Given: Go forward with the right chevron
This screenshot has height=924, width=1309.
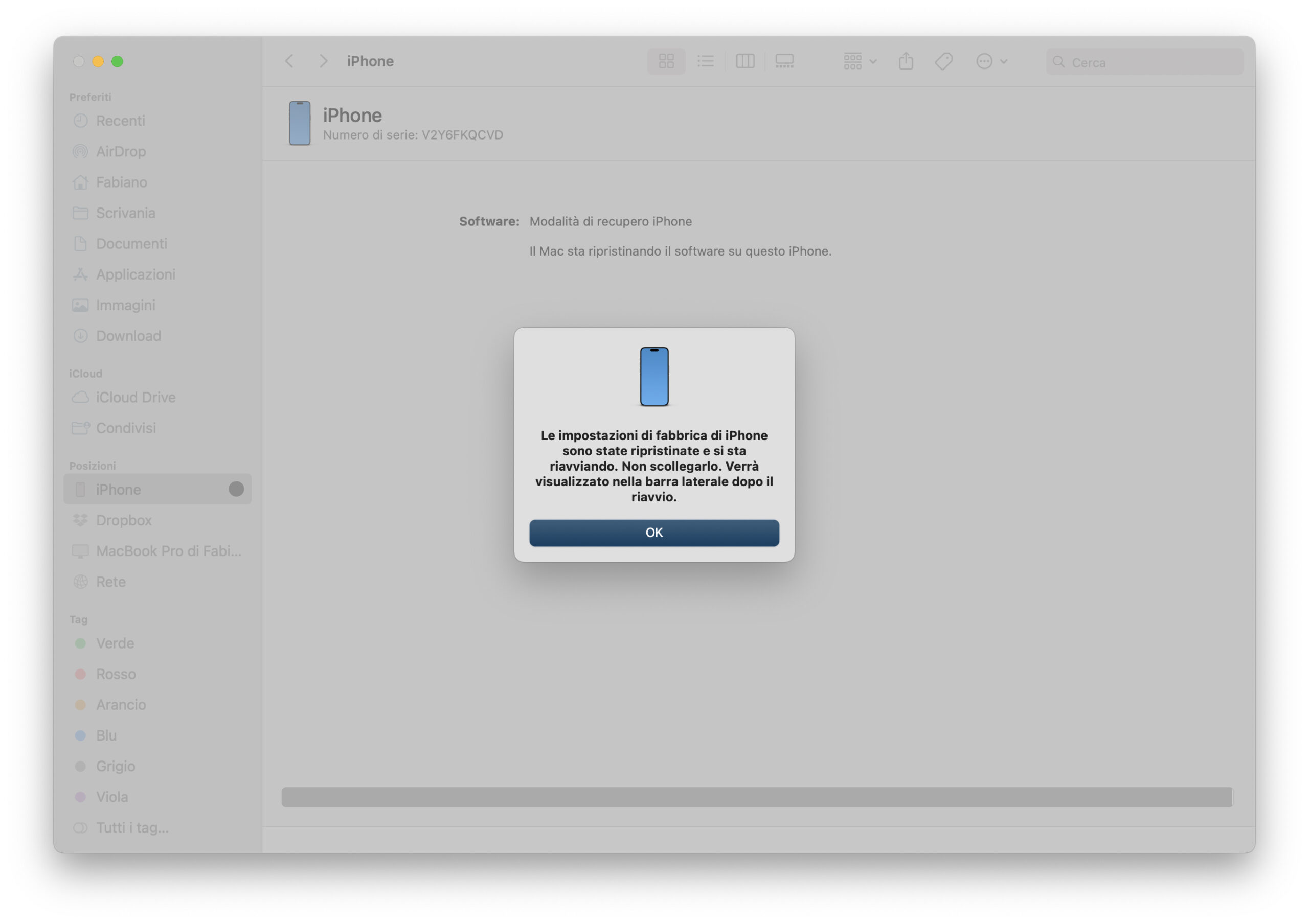Looking at the screenshot, I should coord(323,61).
